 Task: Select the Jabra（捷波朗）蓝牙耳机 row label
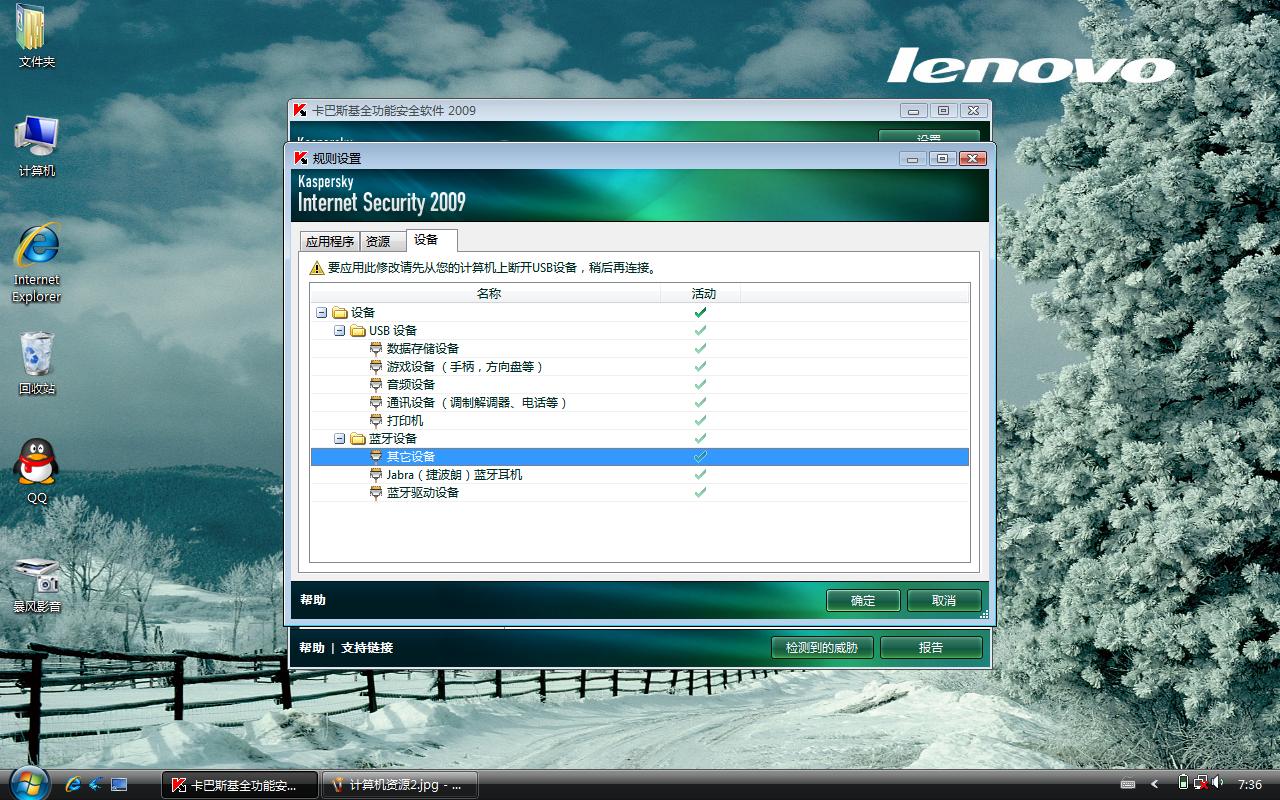454,475
